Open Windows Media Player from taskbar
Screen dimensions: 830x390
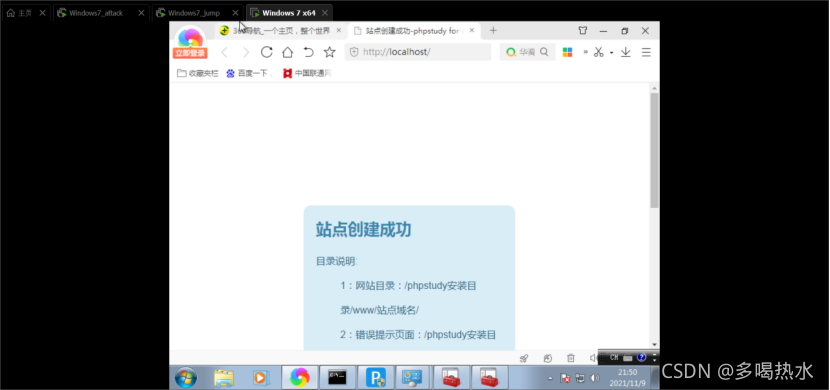pos(260,377)
